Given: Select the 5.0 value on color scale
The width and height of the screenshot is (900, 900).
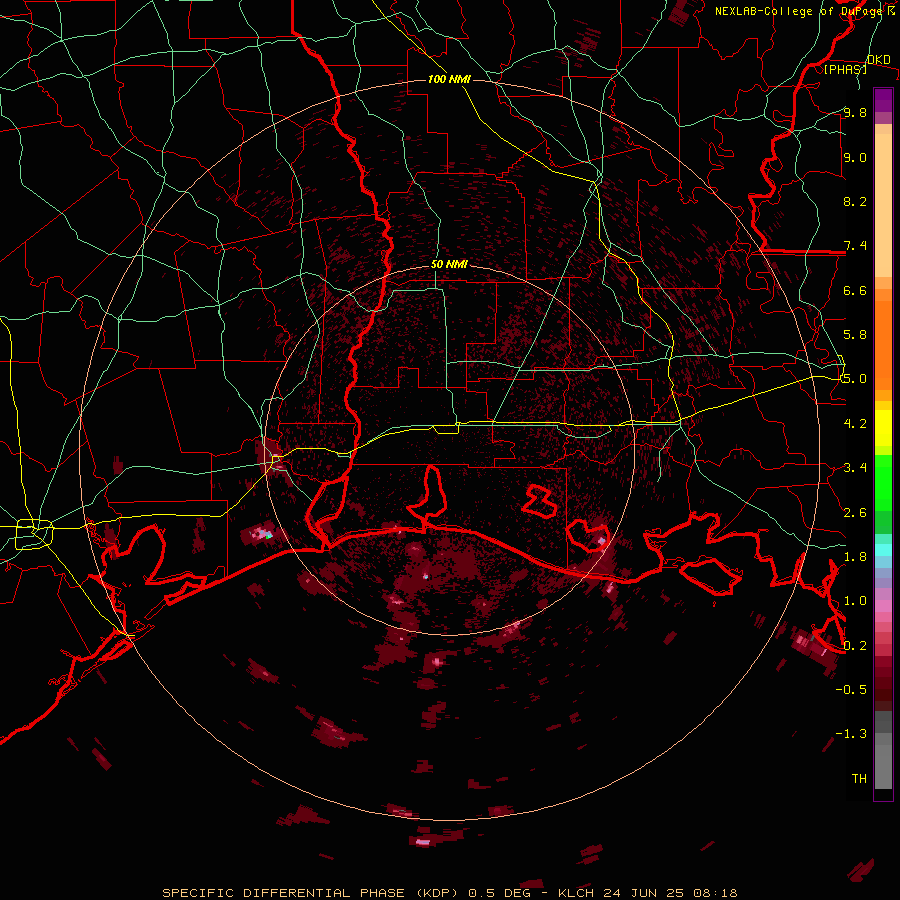Looking at the screenshot, I should tap(855, 379).
